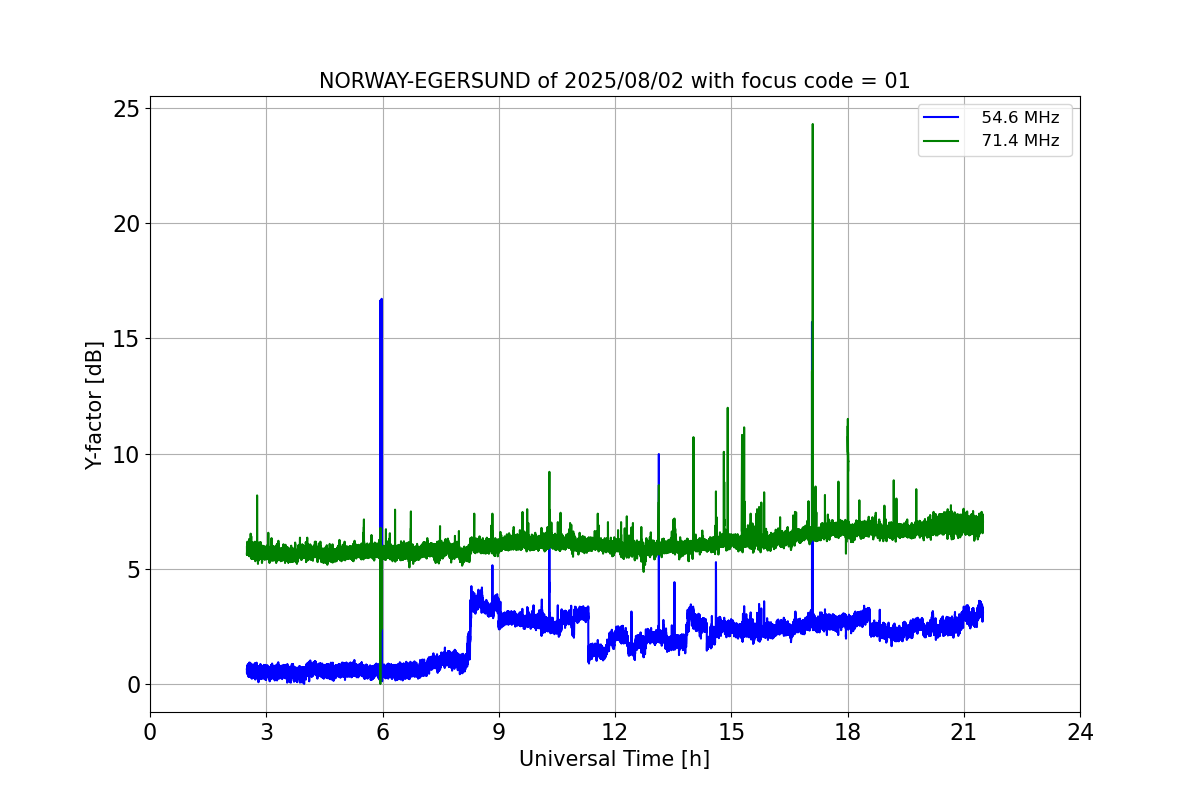Click the blue spike peak near 6h
This screenshot has width=1200, height=800.
[x=381, y=300]
